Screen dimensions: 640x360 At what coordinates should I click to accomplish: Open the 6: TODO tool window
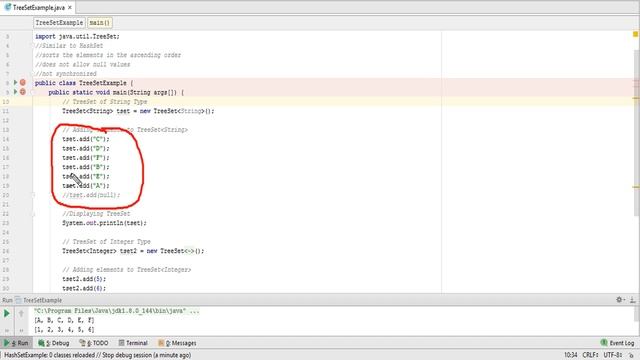coord(94,343)
